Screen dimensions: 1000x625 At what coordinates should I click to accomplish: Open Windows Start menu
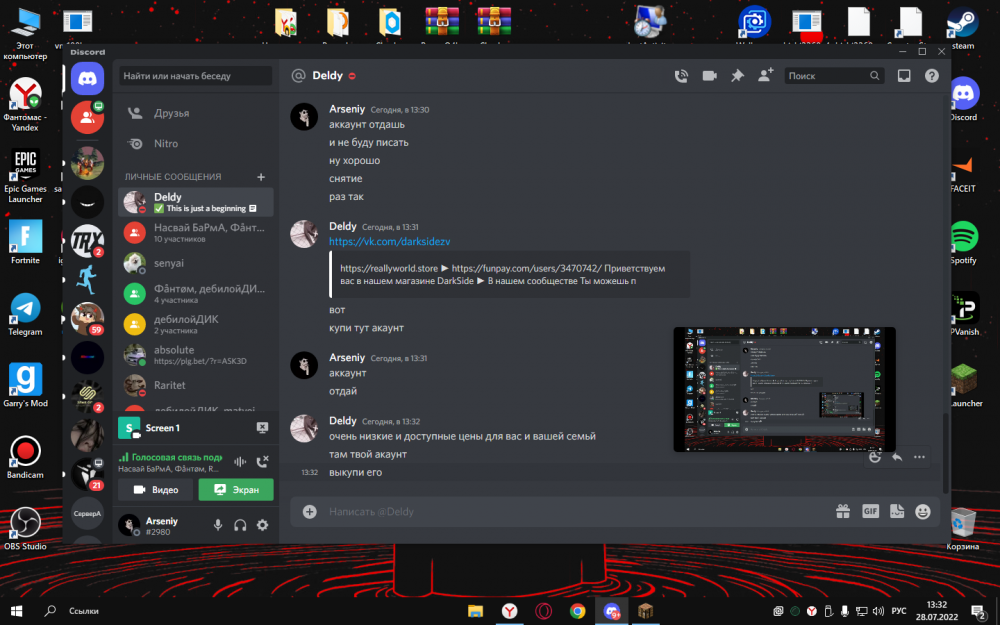pos(17,611)
